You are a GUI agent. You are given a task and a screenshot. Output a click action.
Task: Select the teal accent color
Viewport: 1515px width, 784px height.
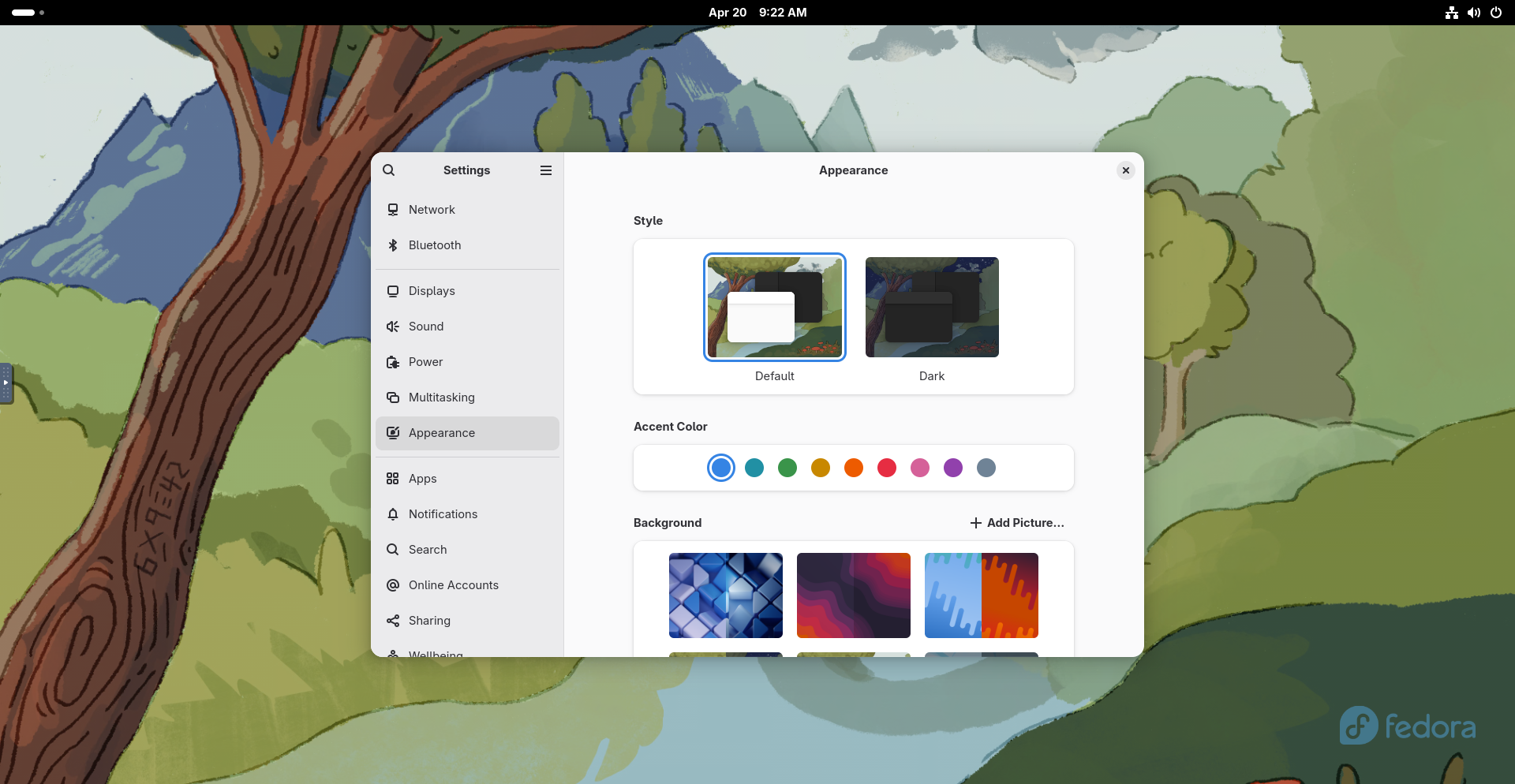pos(754,468)
